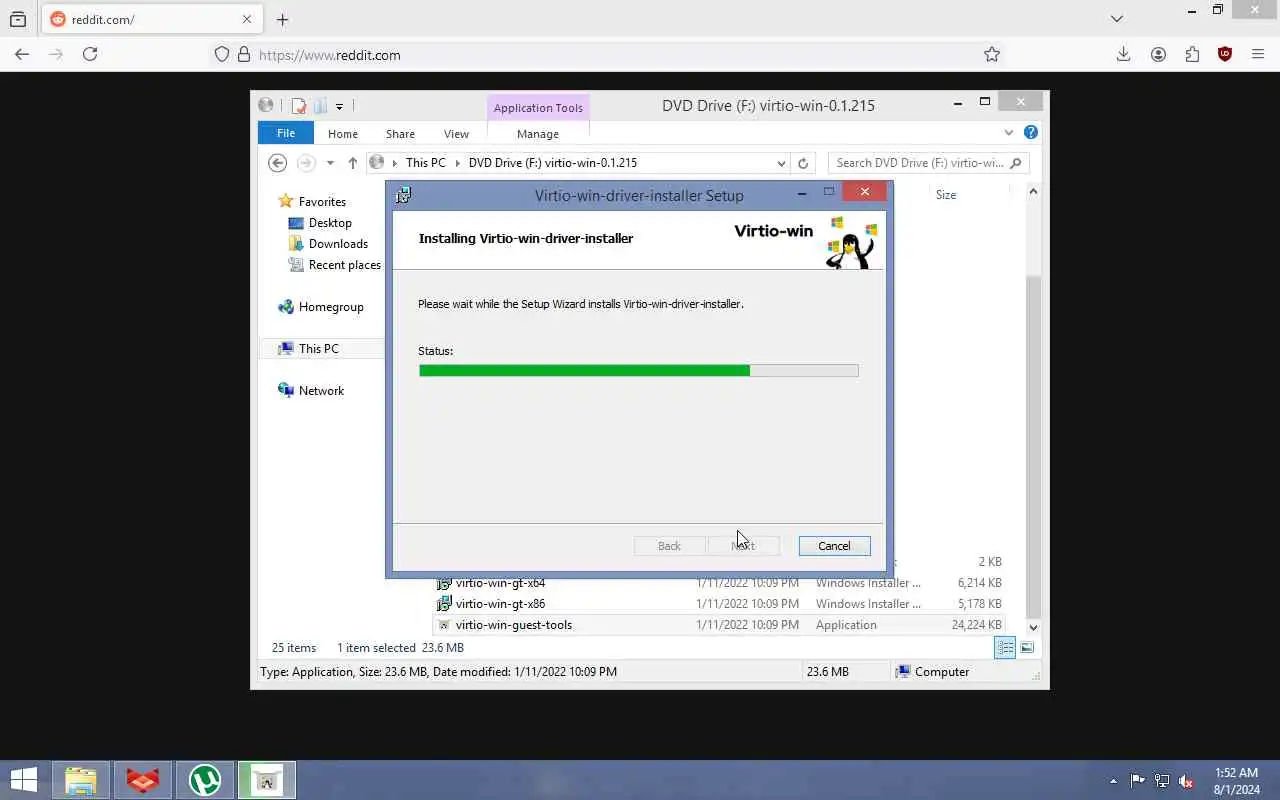This screenshot has height=800, width=1280.
Task: Open Recent places in the navigation pane
Action: pos(345,264)
